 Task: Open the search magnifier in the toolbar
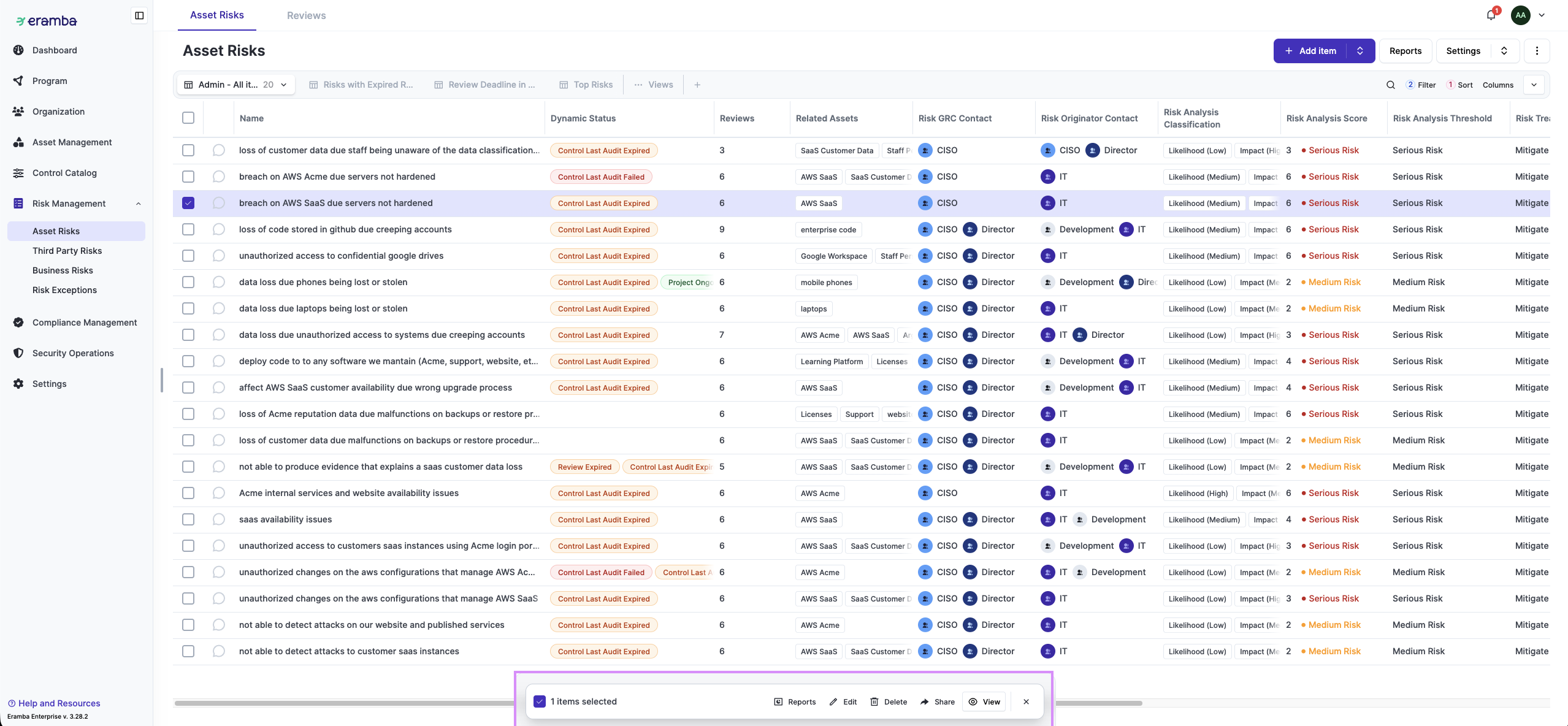tap(1390, 85)
